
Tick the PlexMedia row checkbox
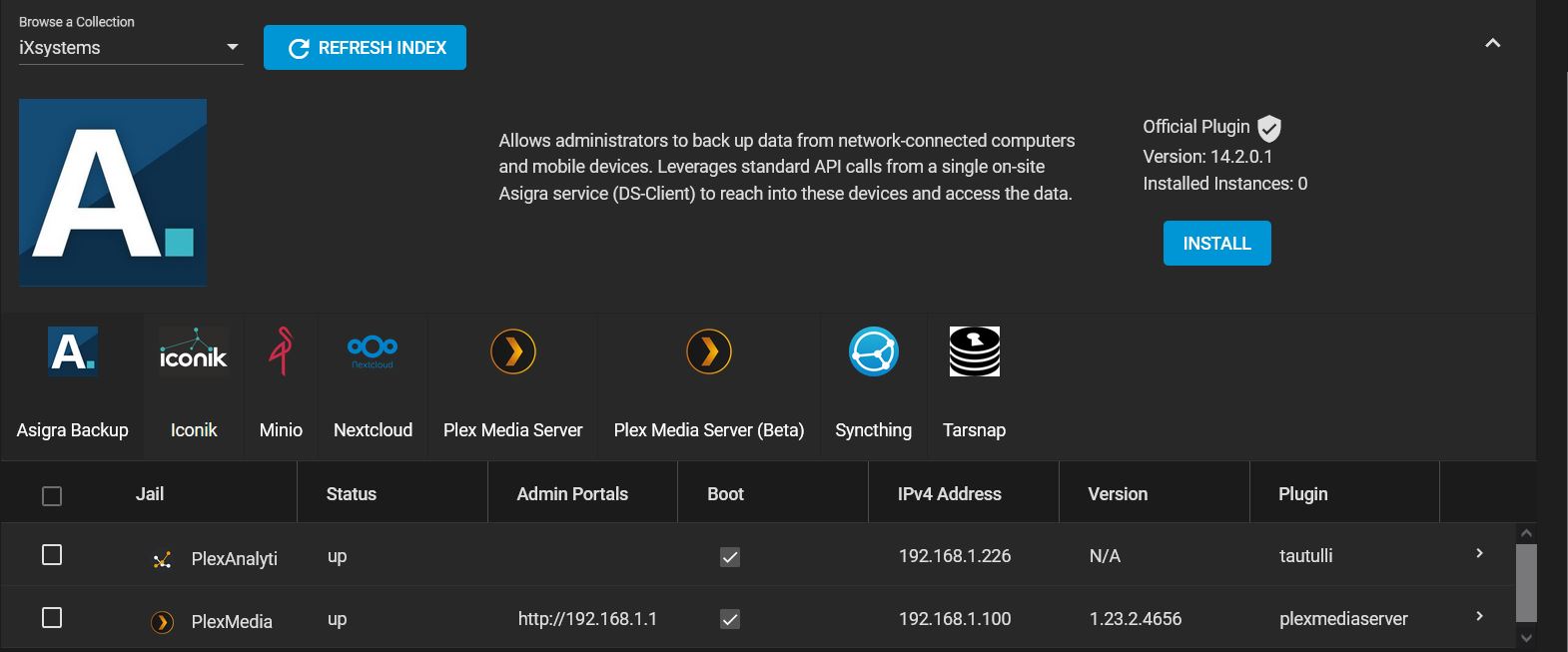pos(52,617)
